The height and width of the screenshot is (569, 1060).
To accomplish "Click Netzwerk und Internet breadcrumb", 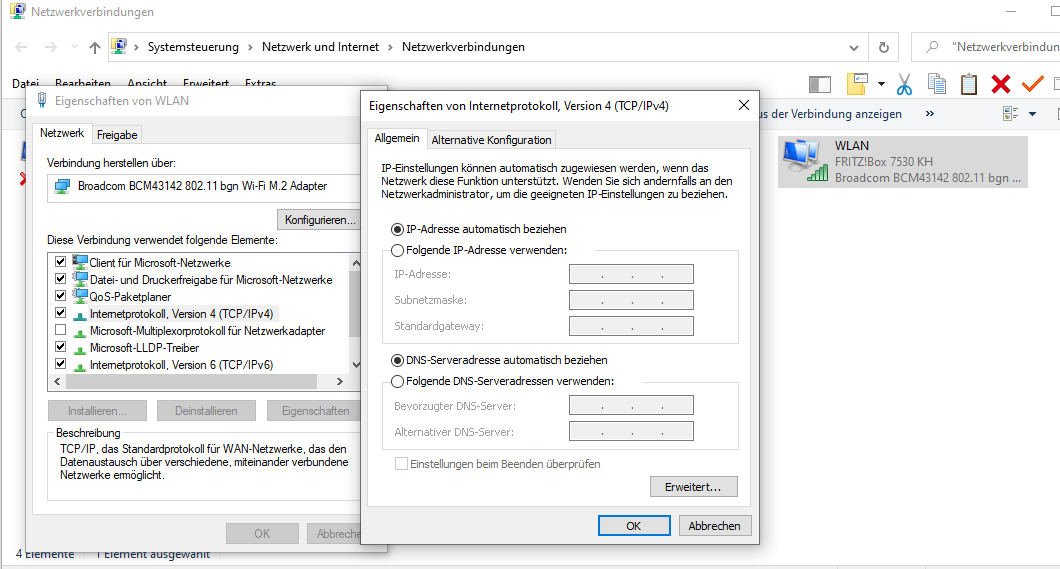I will (x=320, y=47).
